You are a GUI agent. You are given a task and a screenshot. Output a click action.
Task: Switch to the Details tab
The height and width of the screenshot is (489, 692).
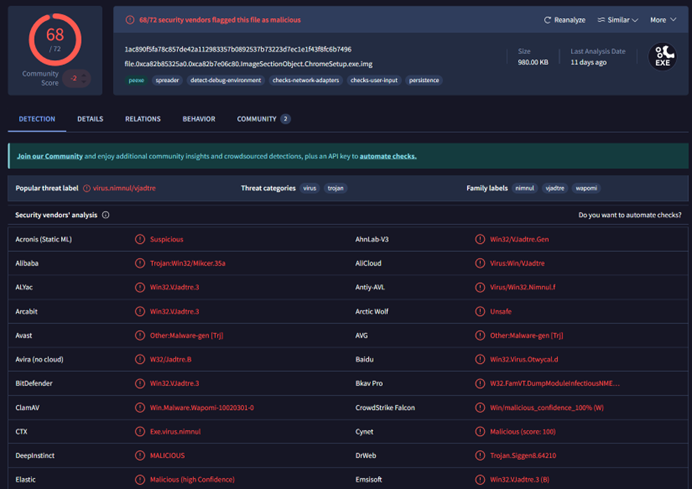pyautogui.click(x=90, y=119)
